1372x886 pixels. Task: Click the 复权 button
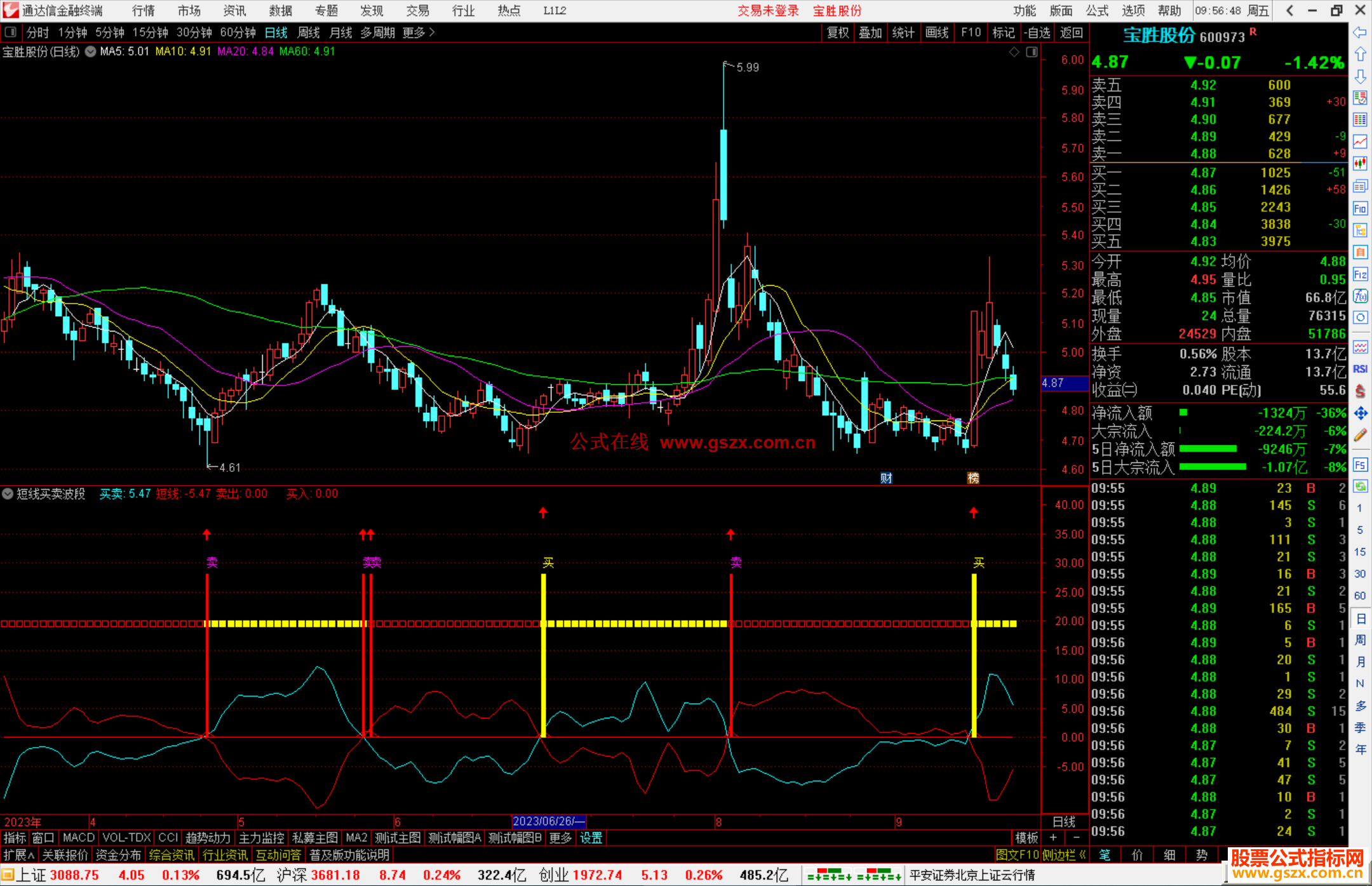(x=838, y=32)
